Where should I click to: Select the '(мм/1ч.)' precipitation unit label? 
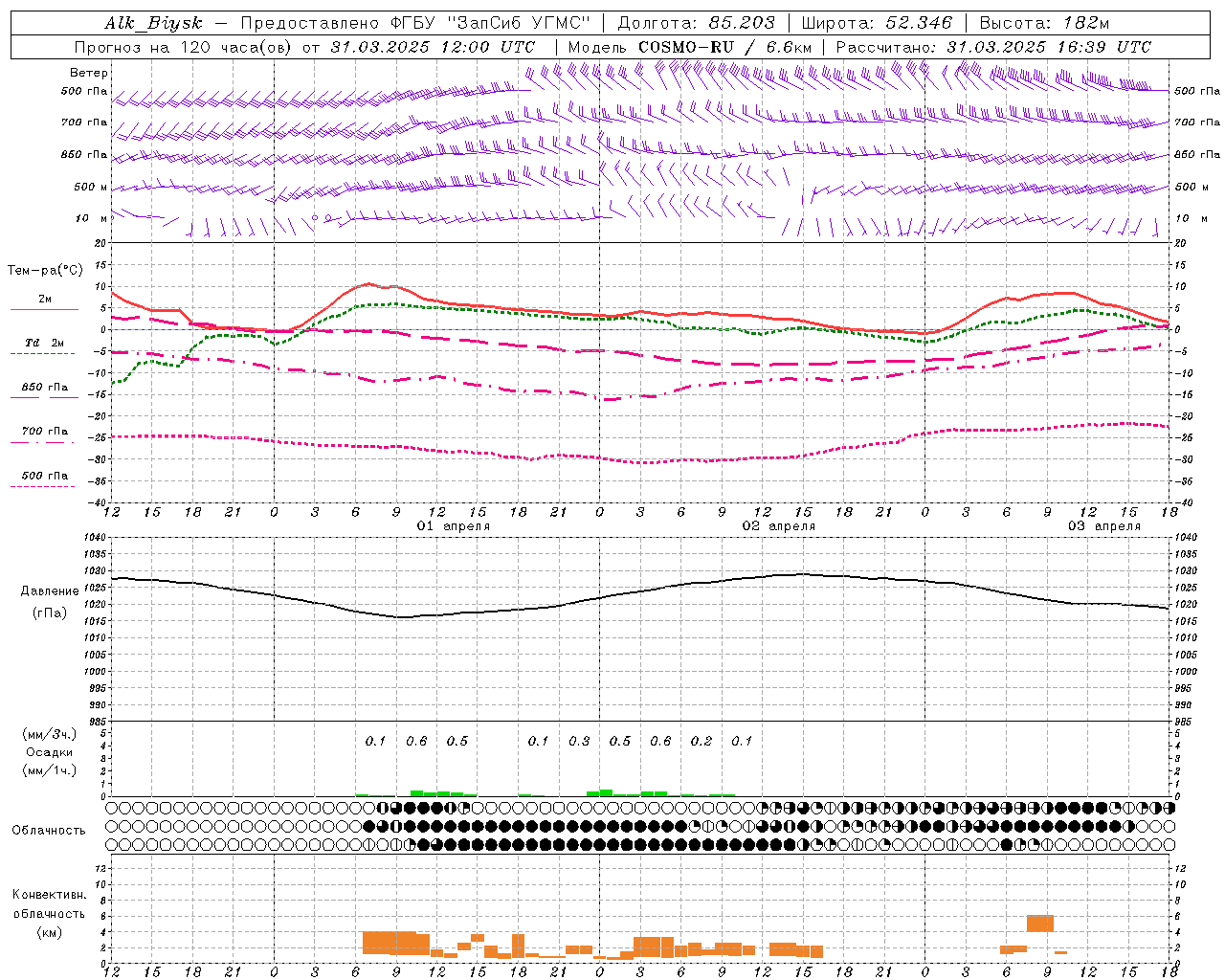point(50,770)
